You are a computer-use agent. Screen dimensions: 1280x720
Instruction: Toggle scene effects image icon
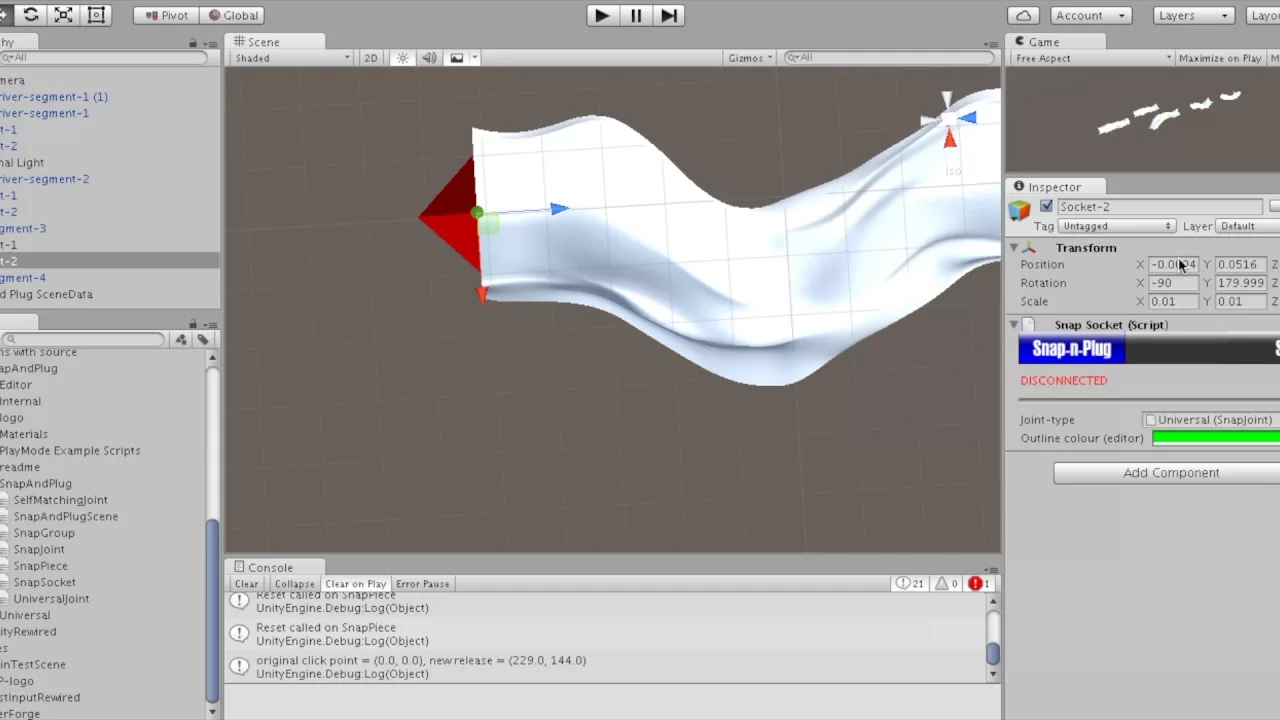point(457,58)
